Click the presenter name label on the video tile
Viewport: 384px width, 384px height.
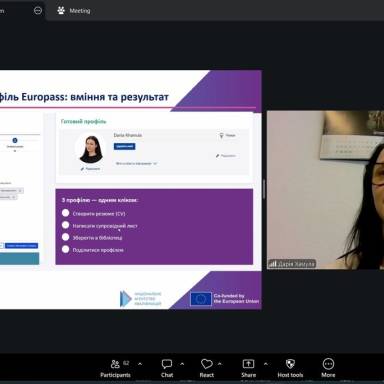(x=292, y=264)
